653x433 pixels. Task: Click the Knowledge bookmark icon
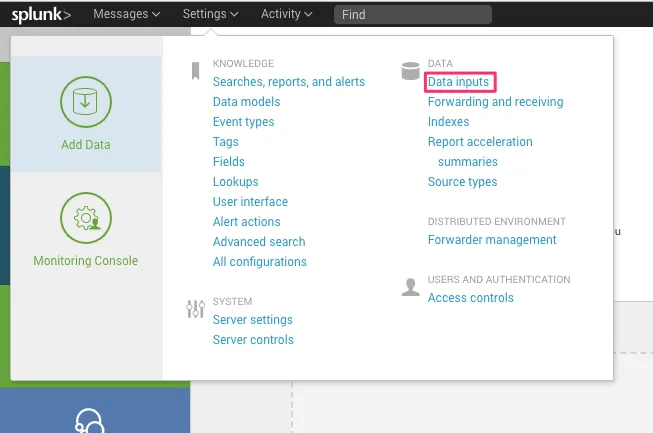(195, 71)
